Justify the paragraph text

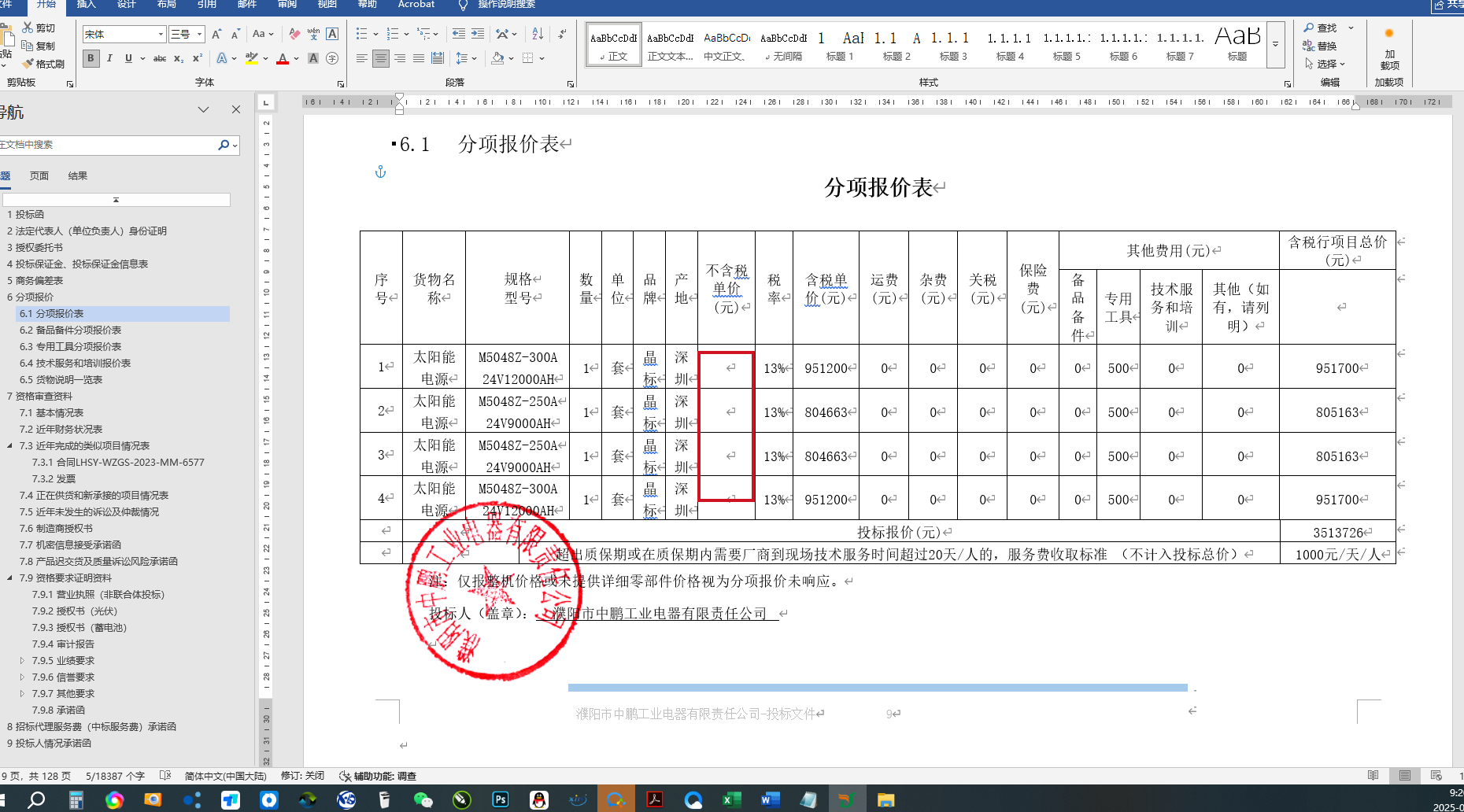click(x=419, y=58)
